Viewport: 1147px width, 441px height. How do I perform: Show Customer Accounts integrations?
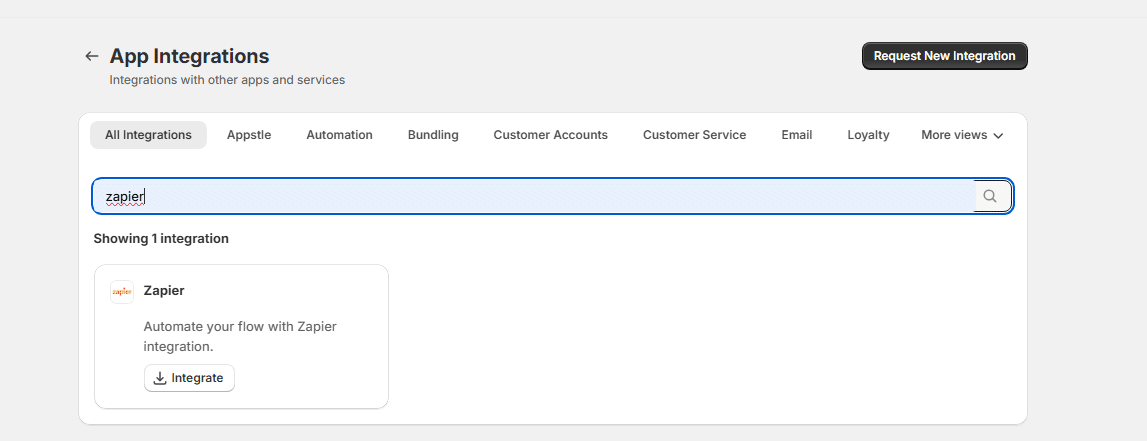pos(550,135)
